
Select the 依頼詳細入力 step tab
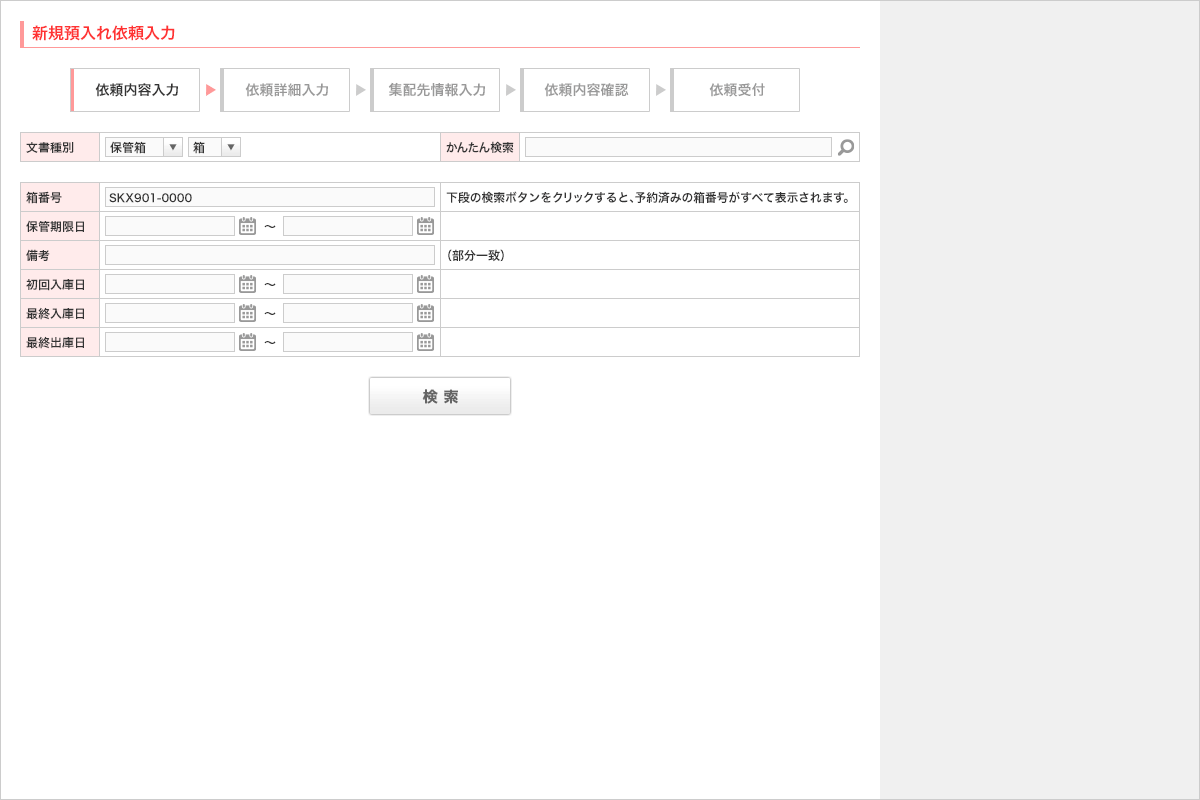coord(286,90)
